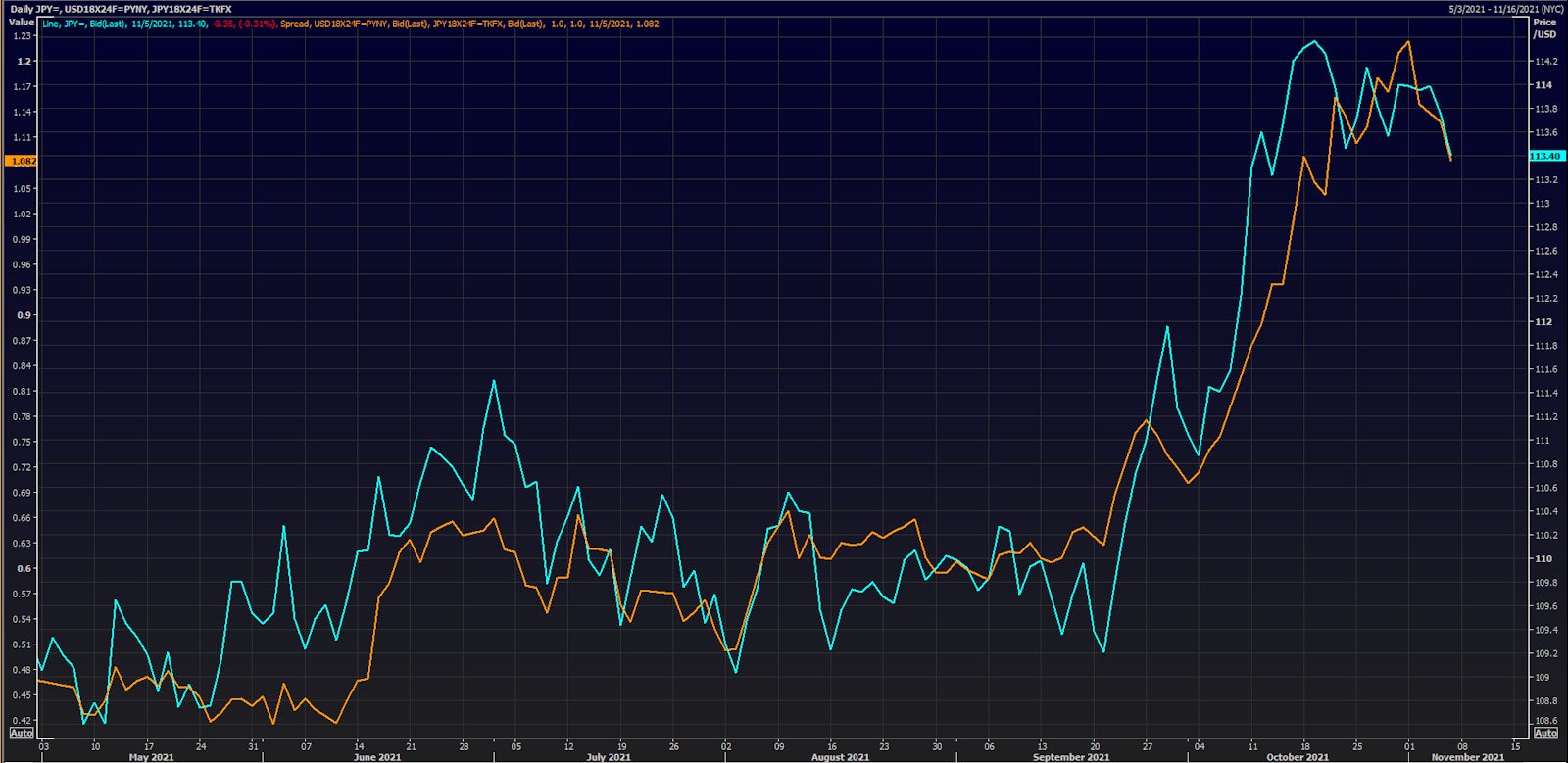Click the bold 114 price on right axis
The width and height of the screenshot is (1568, 763).
click(1543, 85)
